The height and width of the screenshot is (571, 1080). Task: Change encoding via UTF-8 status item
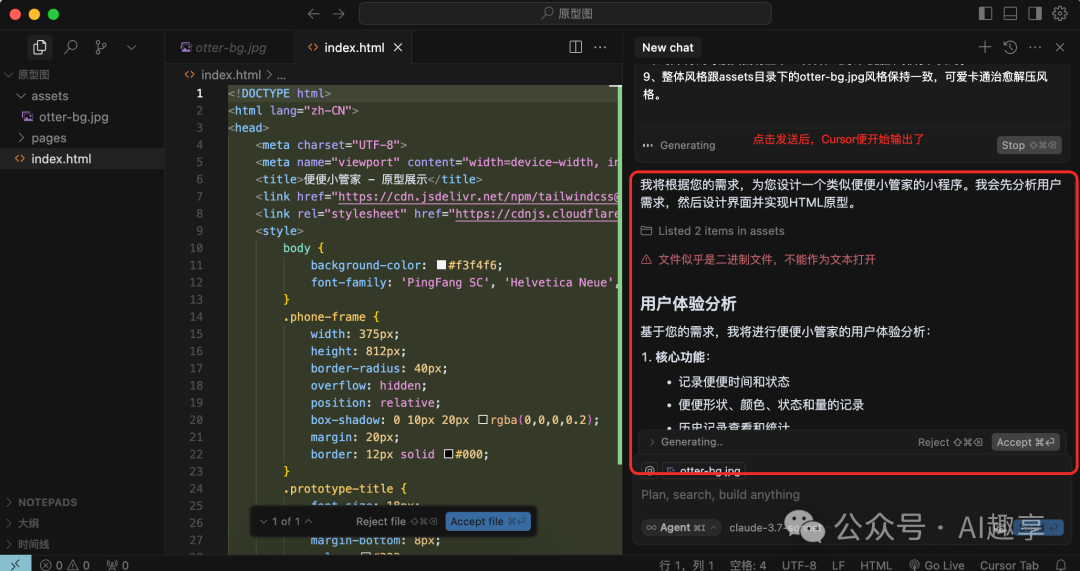point(800,565)
